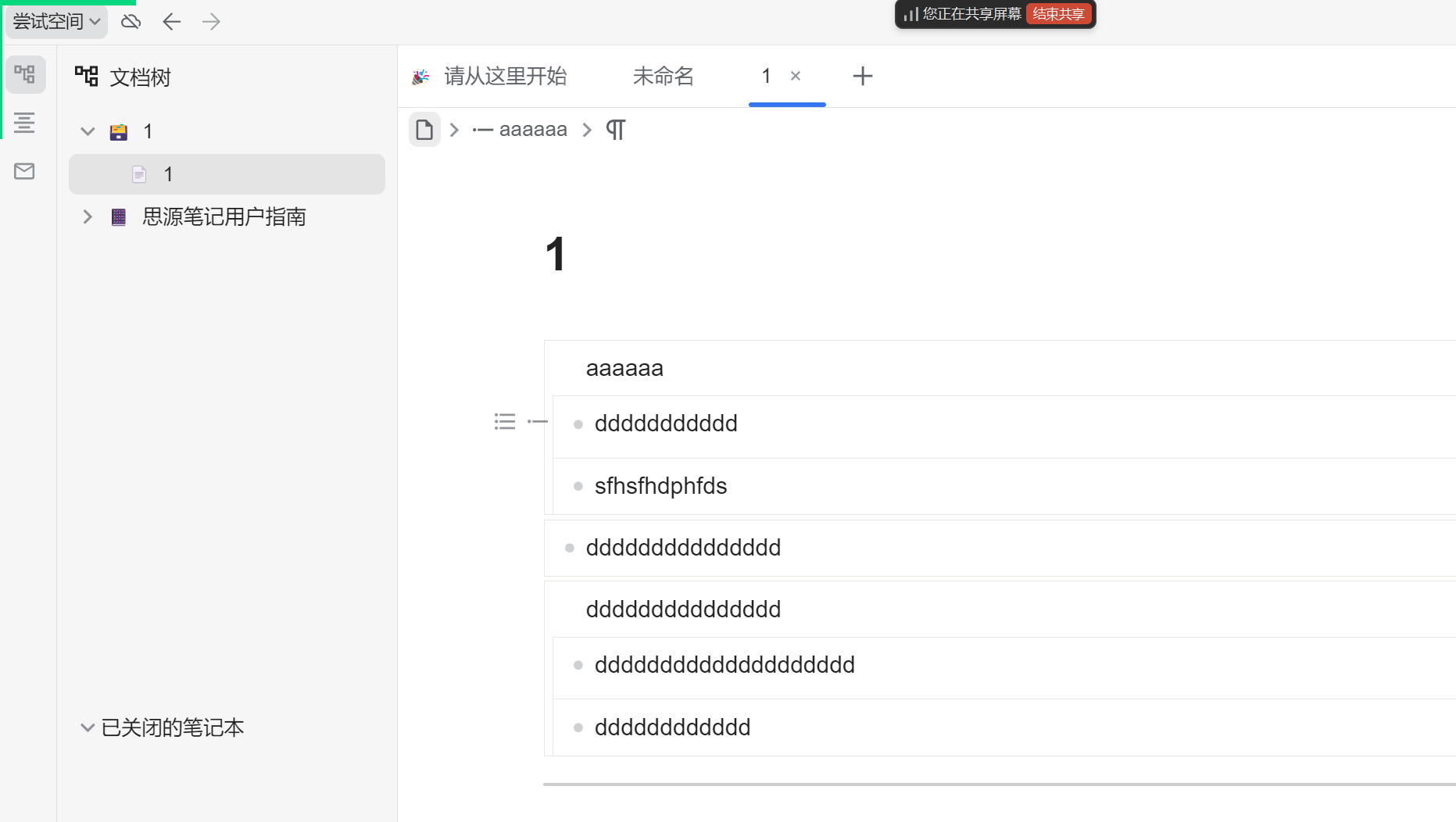
Task: Collapse notebook 1 in the document tree
Action: coord(88,130)
